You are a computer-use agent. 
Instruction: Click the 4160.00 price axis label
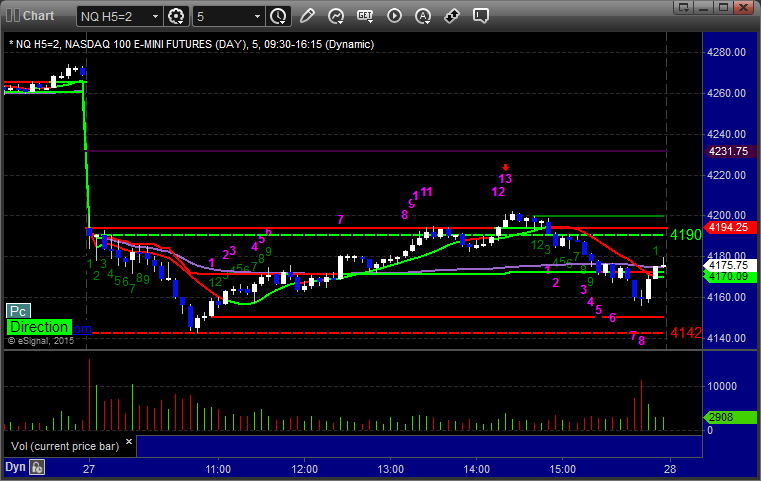[727, 297]
